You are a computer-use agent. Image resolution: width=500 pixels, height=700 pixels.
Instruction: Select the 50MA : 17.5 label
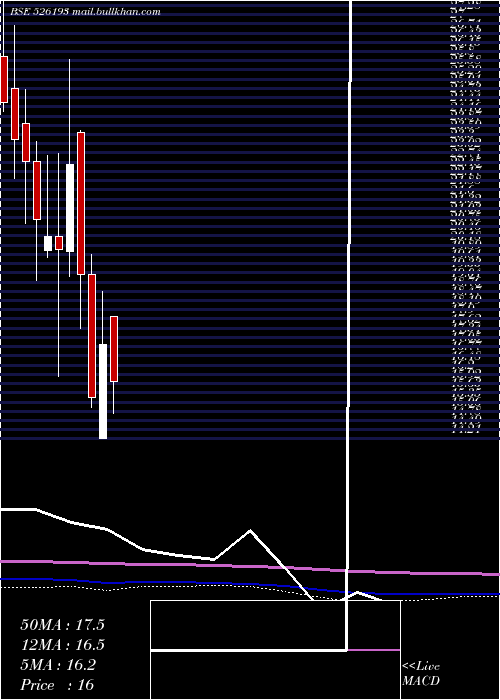[62, 625]
